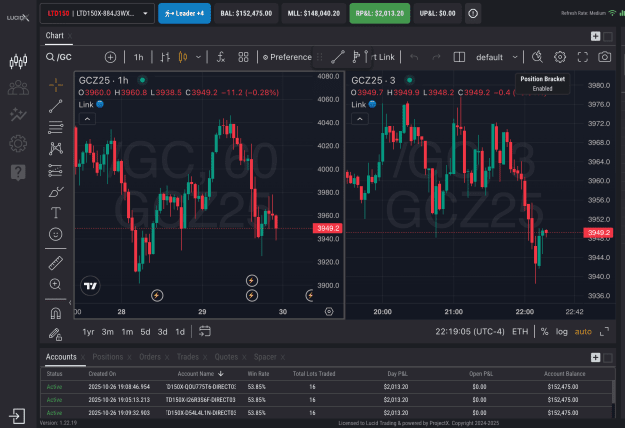Switch to the Orders tab
Screen dimensions: 625x428
150,357
